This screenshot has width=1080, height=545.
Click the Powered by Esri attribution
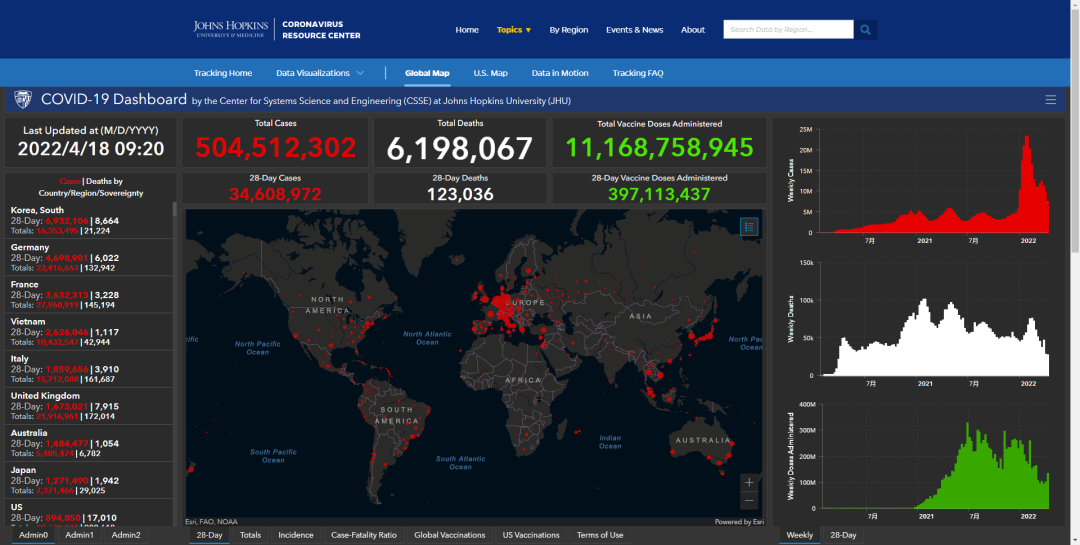[739, 522]
